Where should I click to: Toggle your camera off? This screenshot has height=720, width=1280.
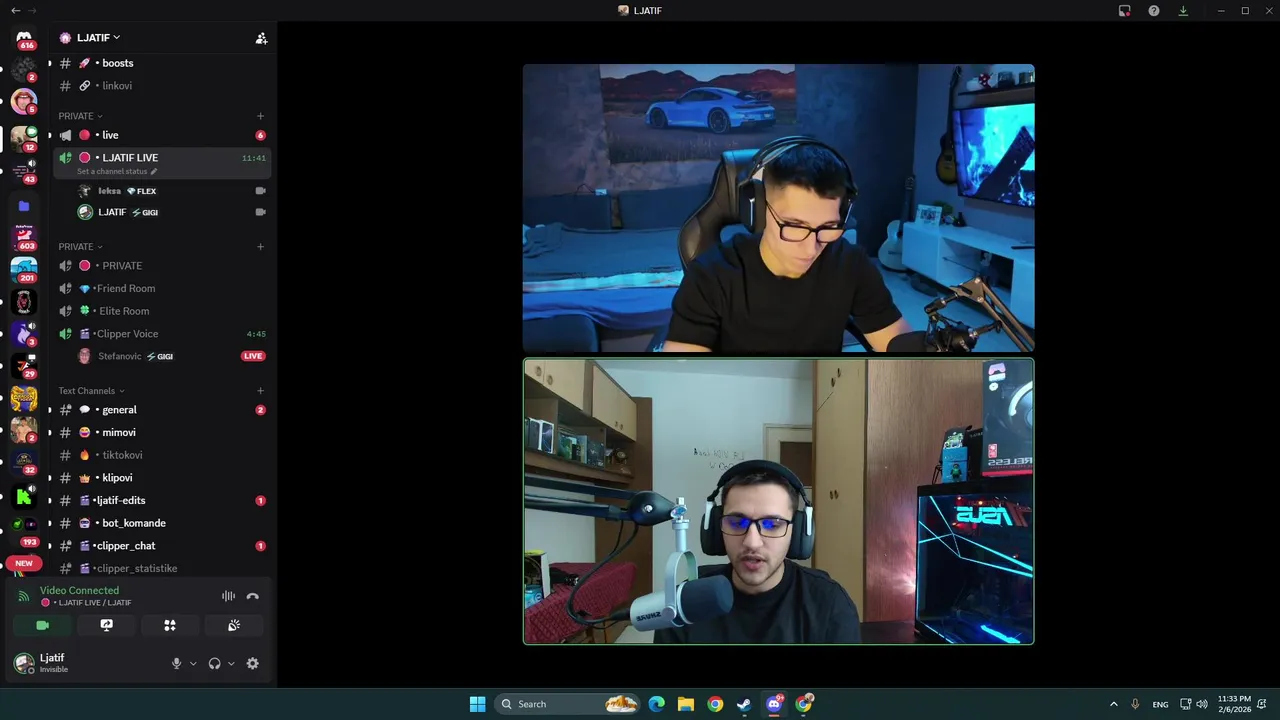point(43,625)
